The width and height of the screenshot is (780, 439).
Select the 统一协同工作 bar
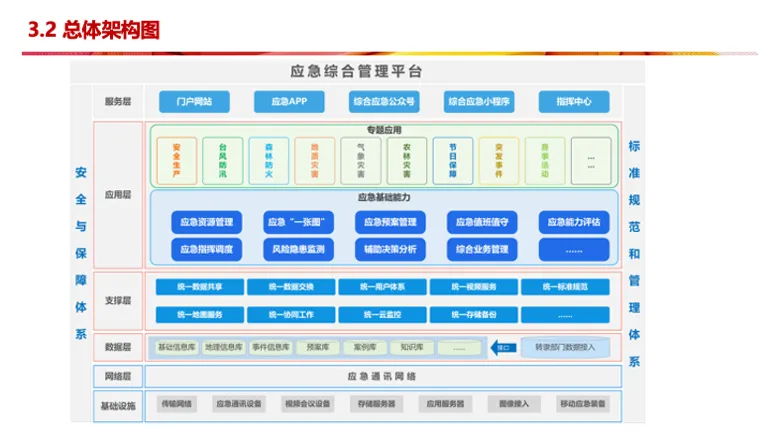pyautogui.click(x=291, y=315)
